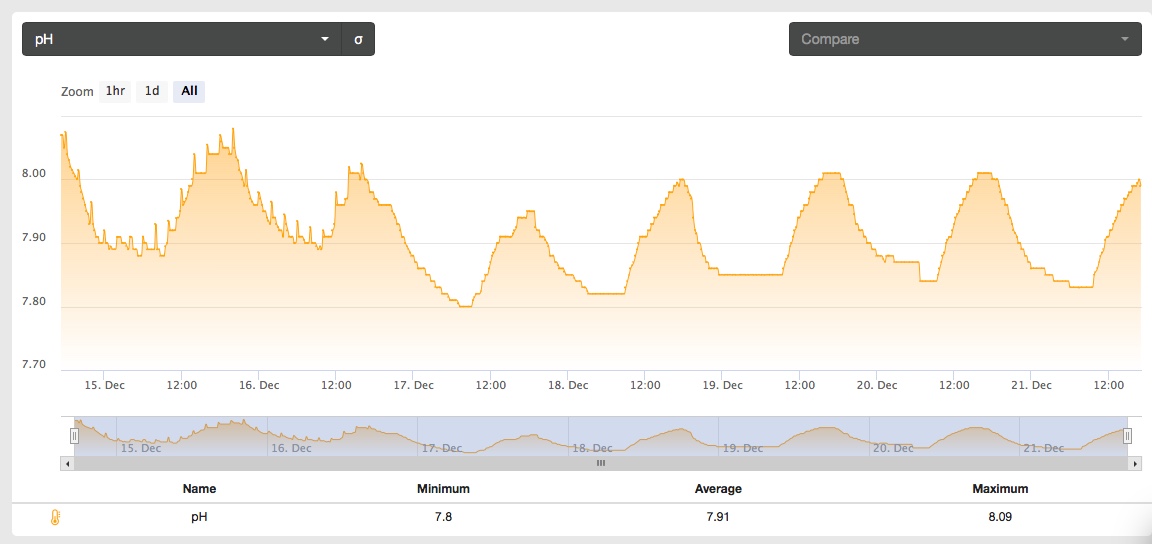This screenshot has width=1152, height=544.
Task: Click the 20. Dec x-axis label on main chart
Action: pos(876,385)
